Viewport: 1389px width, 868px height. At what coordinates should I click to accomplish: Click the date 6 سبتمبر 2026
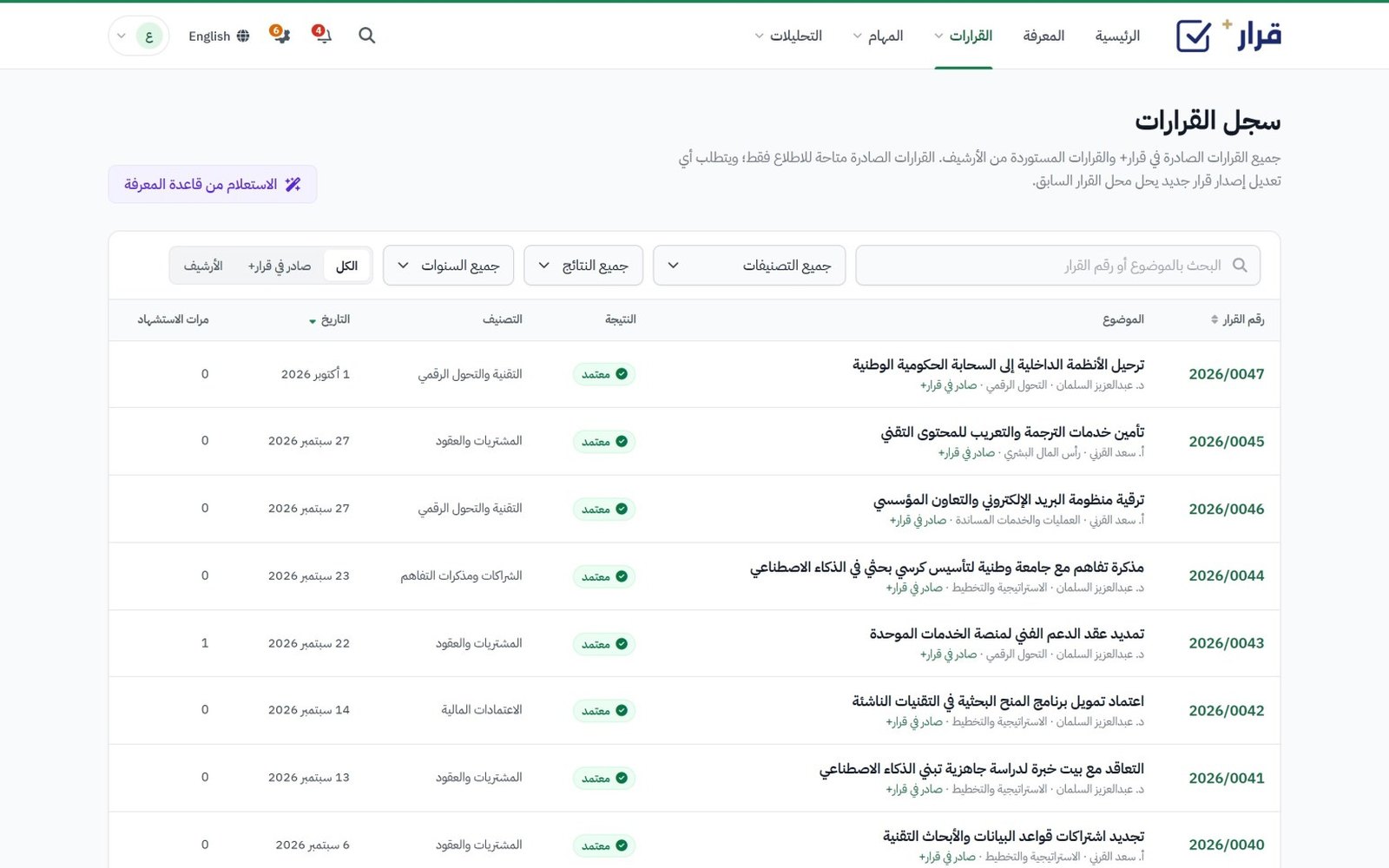click(313, 845)
